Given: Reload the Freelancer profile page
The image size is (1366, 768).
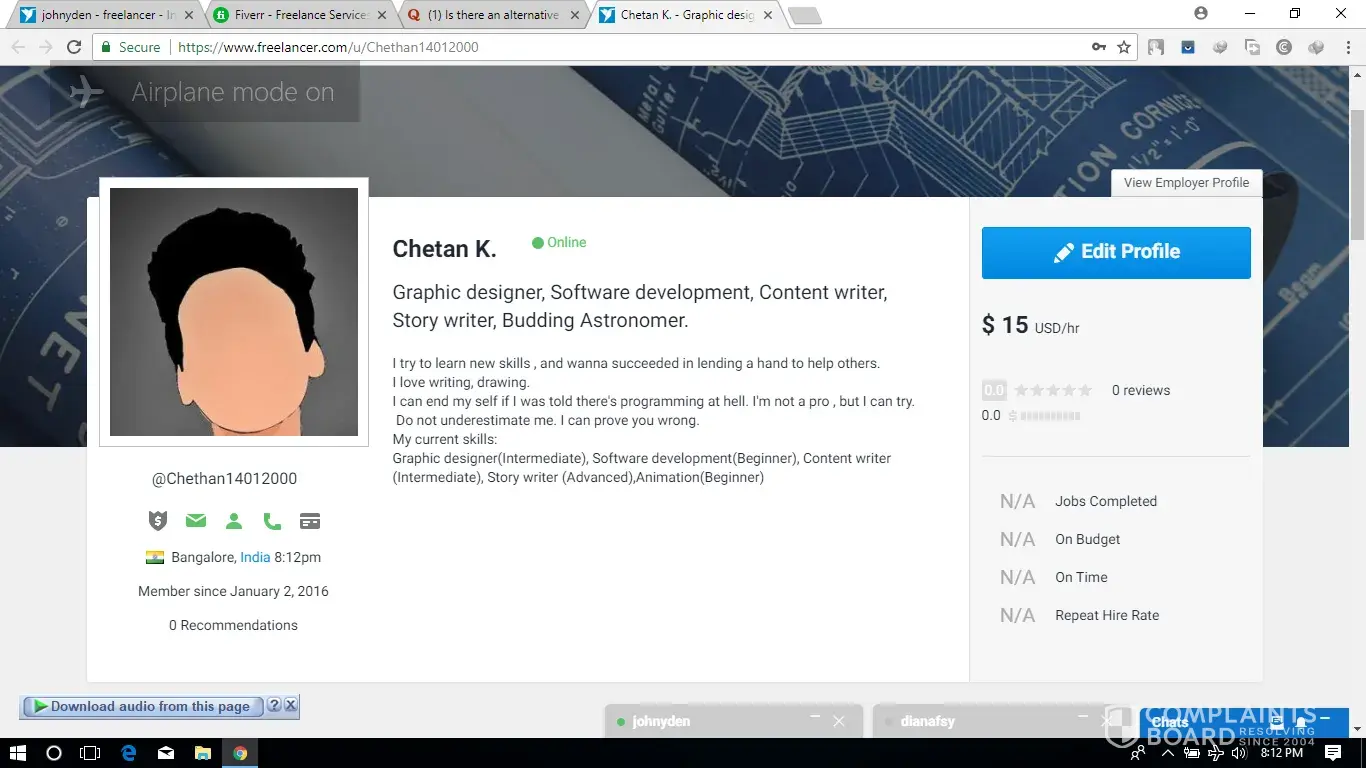Looking at the screenshot, I should pos(74,47).
